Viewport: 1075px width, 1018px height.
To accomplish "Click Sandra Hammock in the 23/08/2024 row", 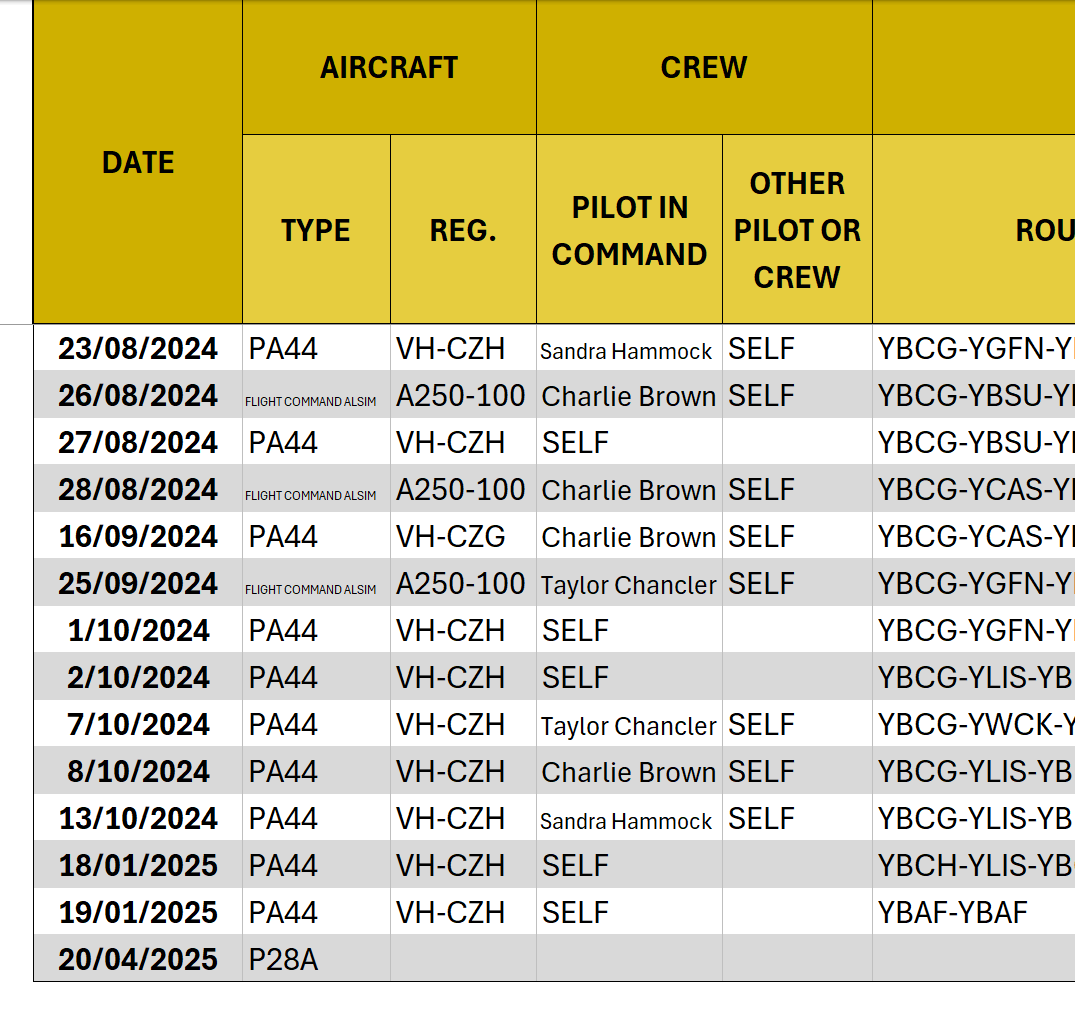I will pyautogui.click(x=627, y=350).
